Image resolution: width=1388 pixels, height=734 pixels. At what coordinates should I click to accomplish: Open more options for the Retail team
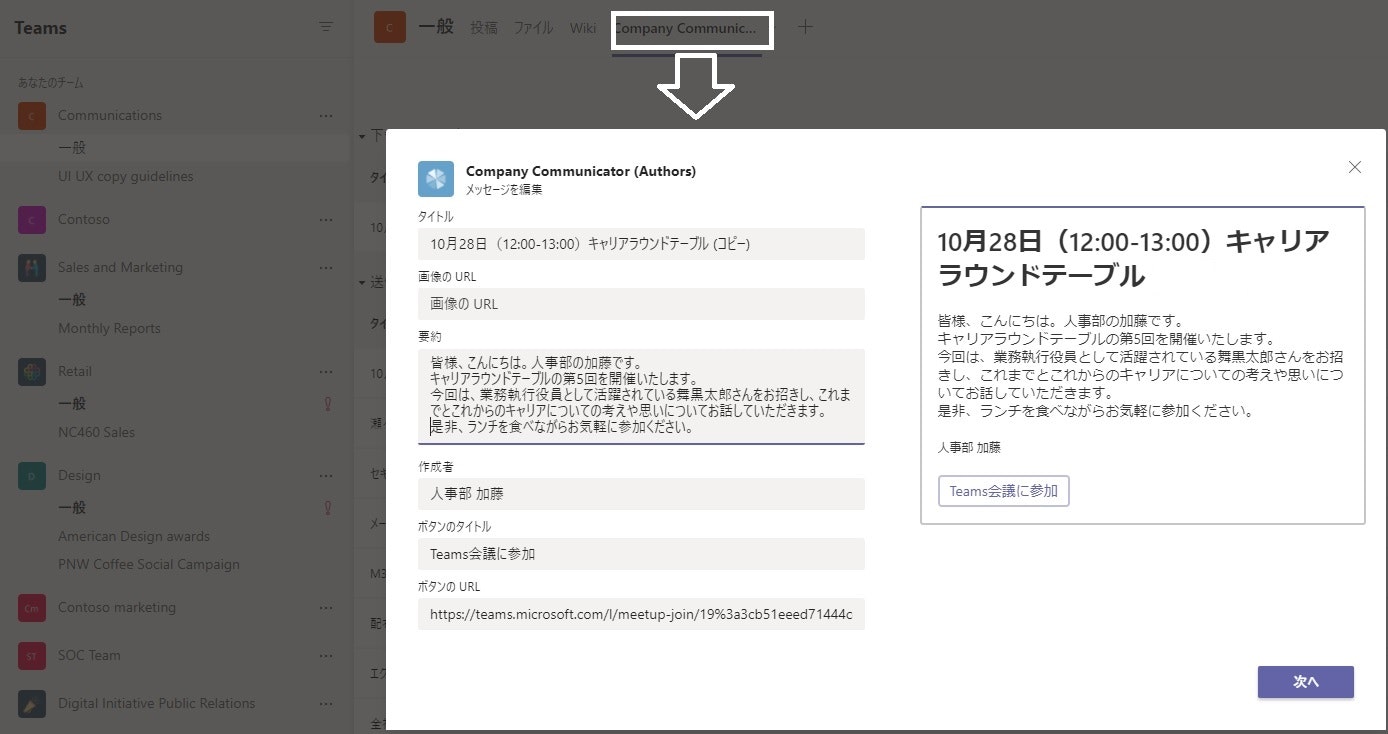pyautogui.click(x=326, y=371)
